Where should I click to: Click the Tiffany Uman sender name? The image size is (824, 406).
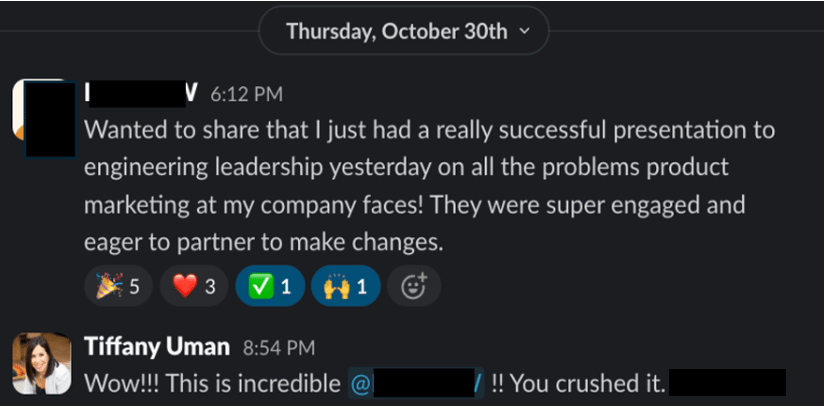tap(157, 348)
